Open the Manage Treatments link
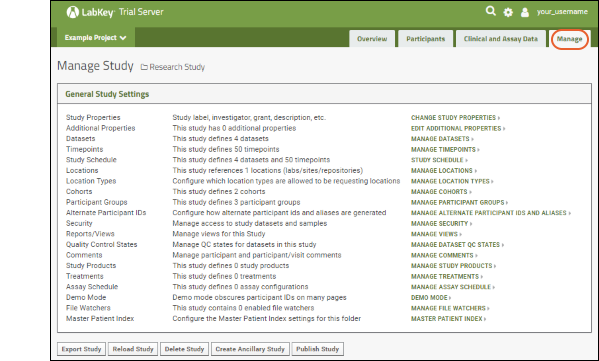 (x=447, y=276)
